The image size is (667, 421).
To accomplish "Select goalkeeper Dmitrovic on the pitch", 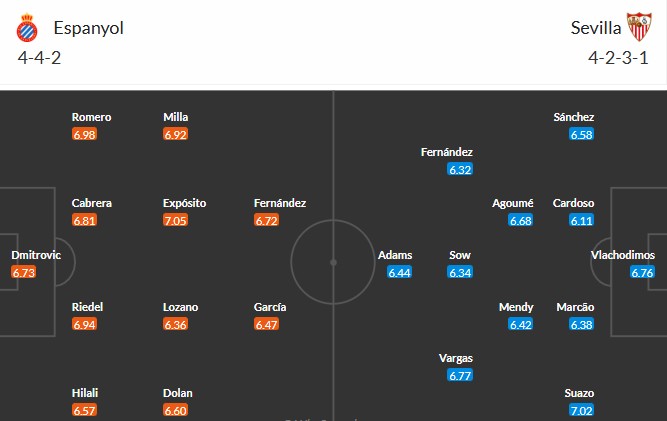I will point(35,255).
